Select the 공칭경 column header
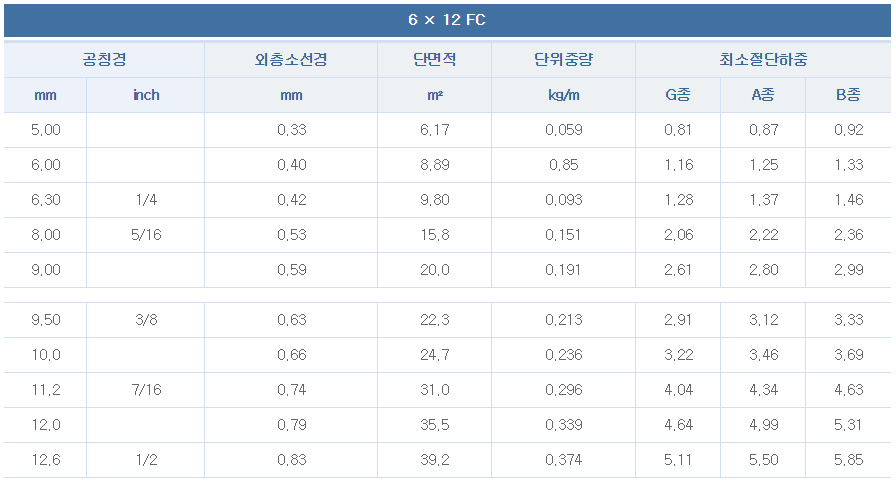The width and height of the screenshot is (896, 484). point(103,59)
